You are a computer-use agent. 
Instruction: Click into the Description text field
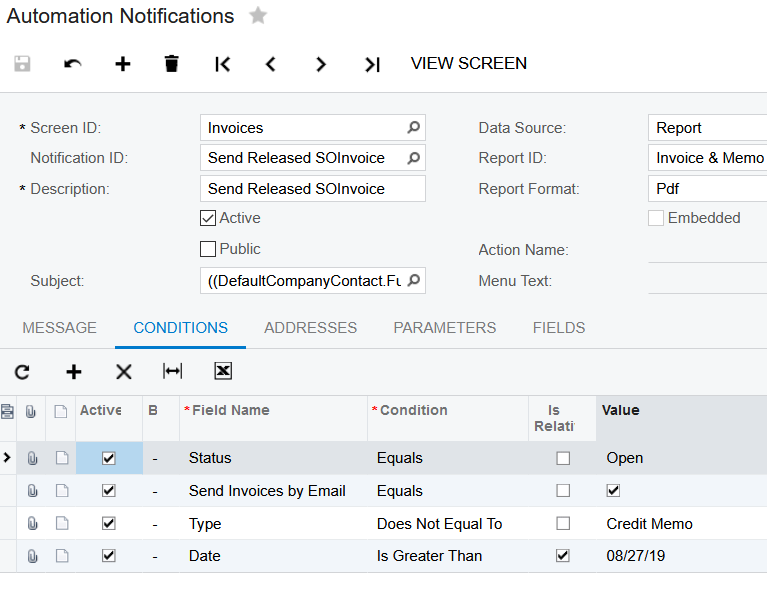pos(312,189)
